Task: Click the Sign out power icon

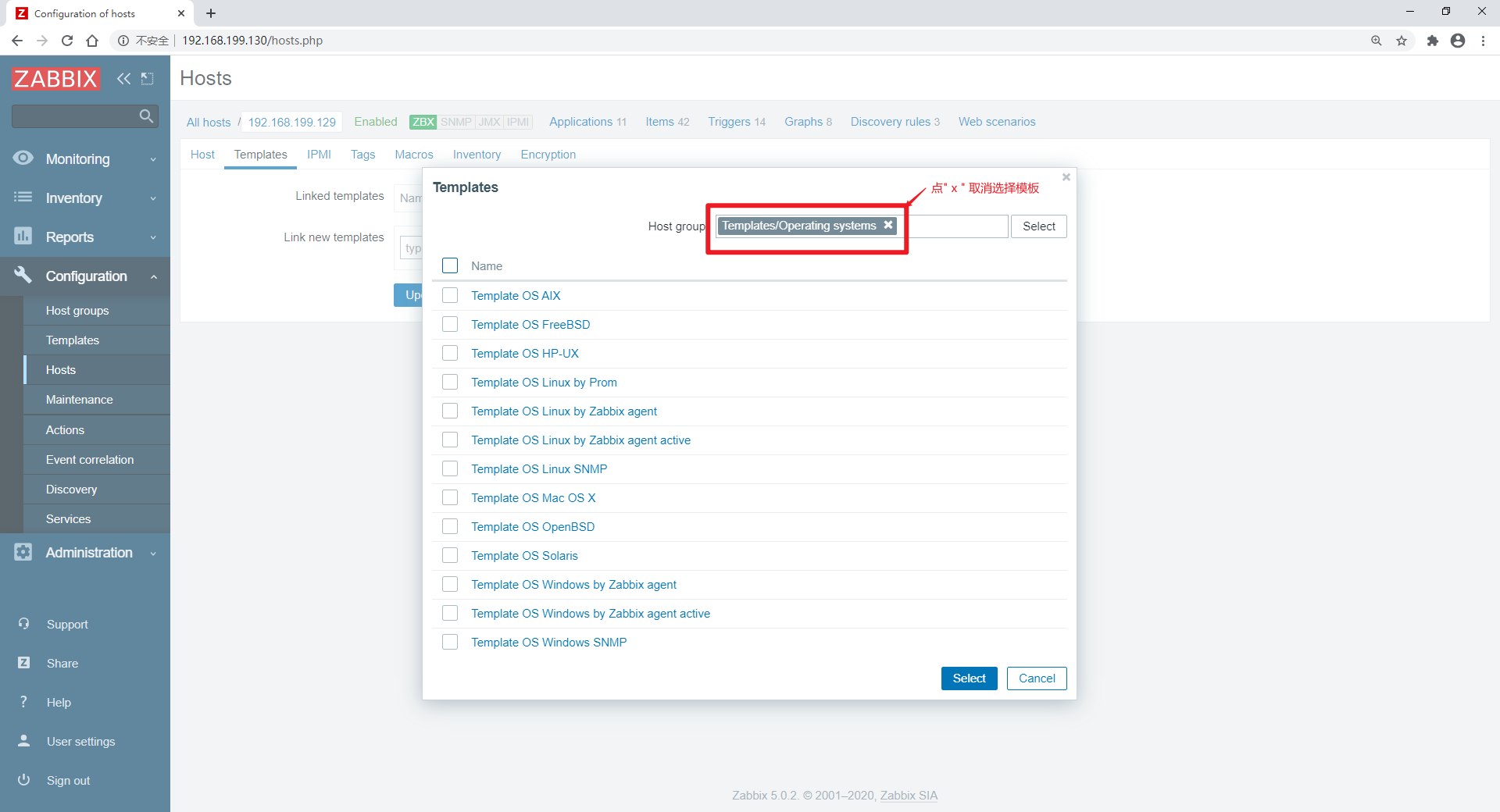Action: 23,780
